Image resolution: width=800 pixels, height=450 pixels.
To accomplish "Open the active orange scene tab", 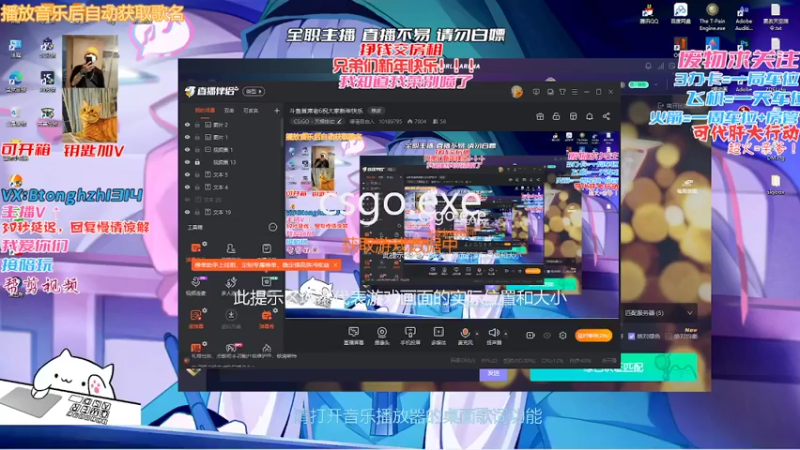I will [x=205, y=110].
